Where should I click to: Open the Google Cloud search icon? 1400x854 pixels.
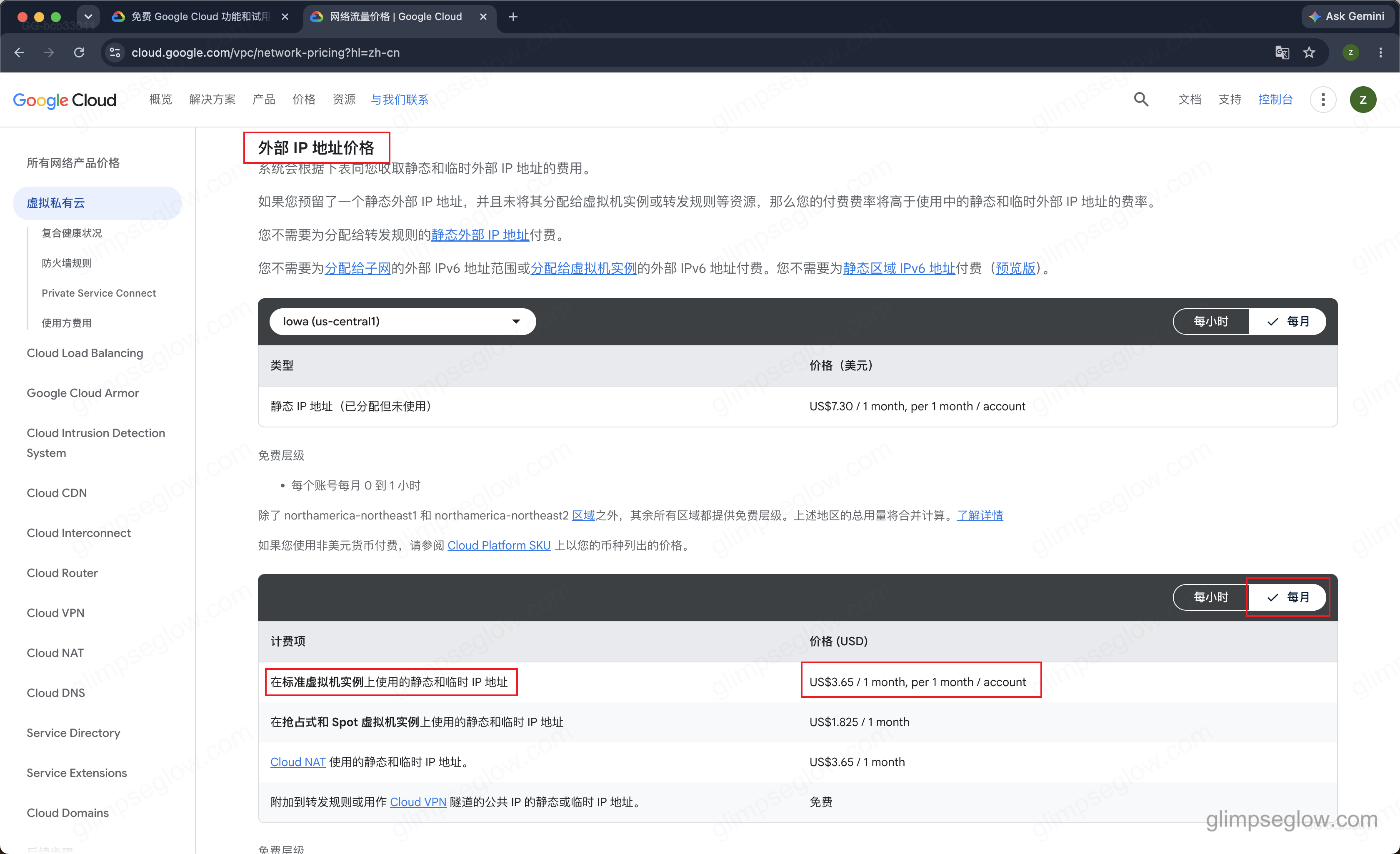(x=1141, y=100)
